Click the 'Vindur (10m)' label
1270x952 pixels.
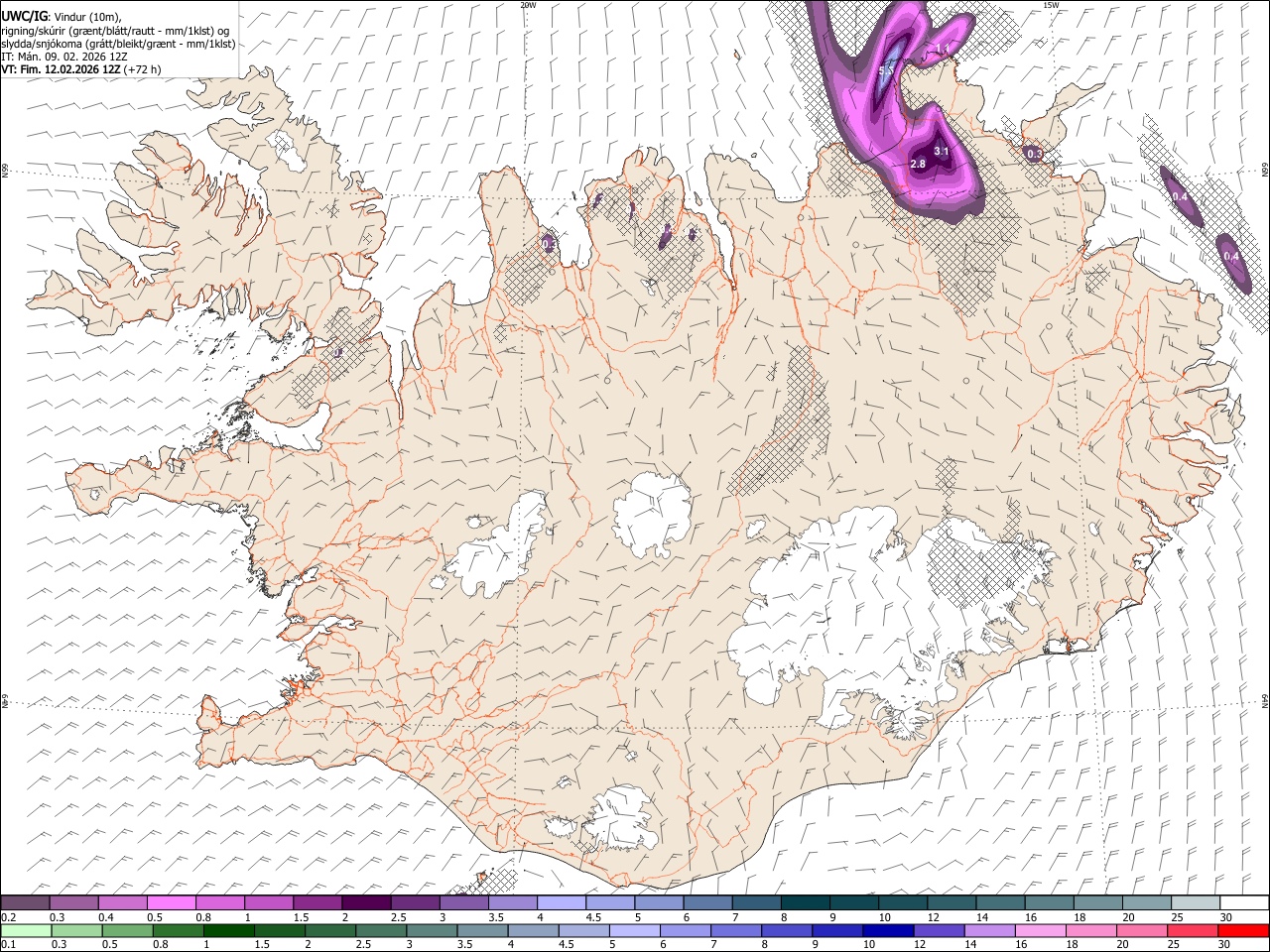86,17
